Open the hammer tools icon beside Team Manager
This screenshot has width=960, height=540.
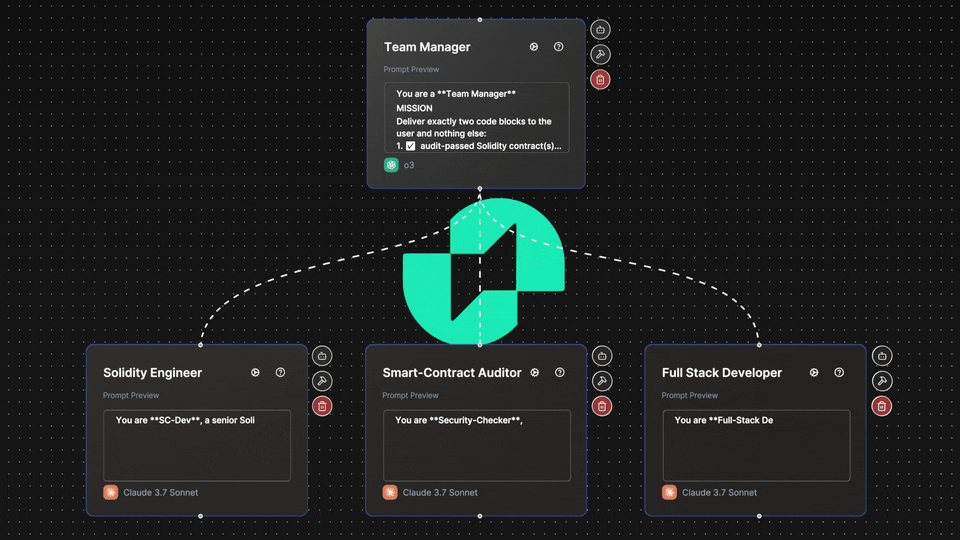(x=600, y=54)
